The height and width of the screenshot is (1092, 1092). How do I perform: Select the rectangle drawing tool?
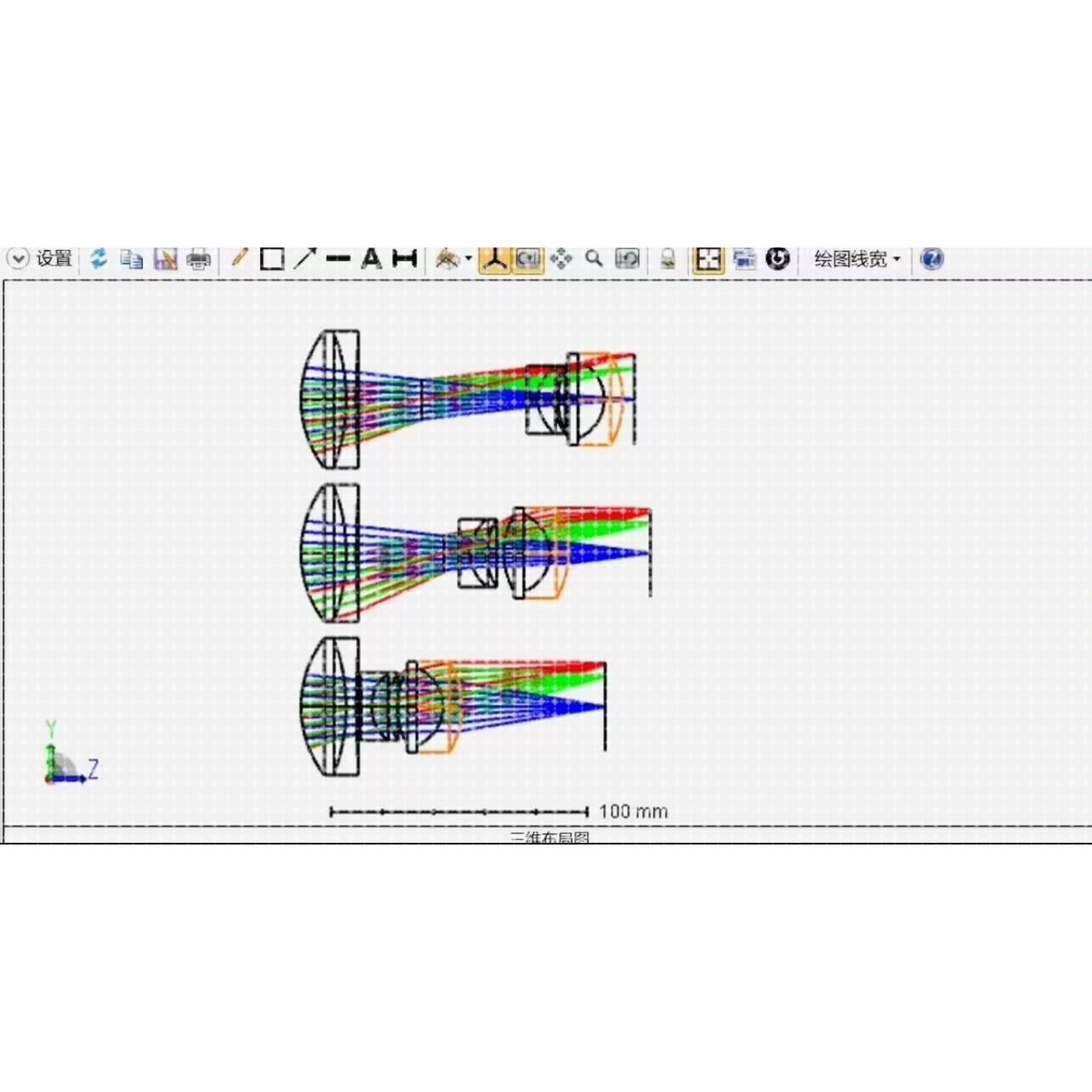[272, 259]
